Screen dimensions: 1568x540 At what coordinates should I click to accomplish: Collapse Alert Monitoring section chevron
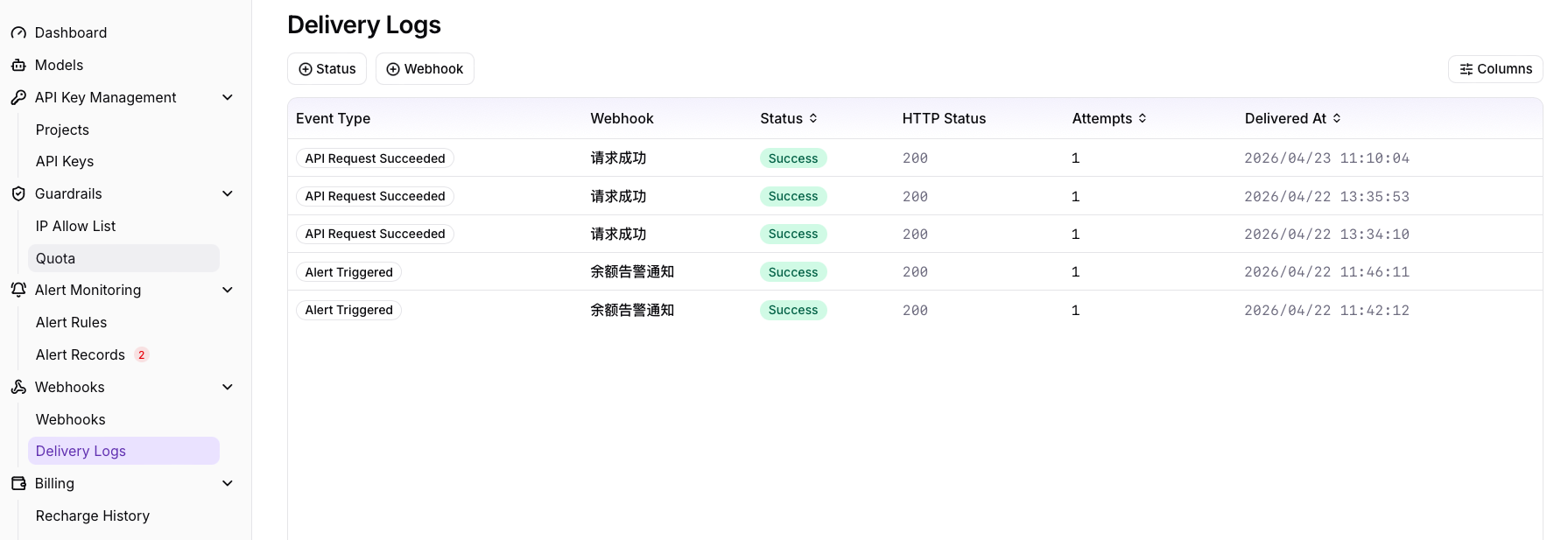[228, 290]
